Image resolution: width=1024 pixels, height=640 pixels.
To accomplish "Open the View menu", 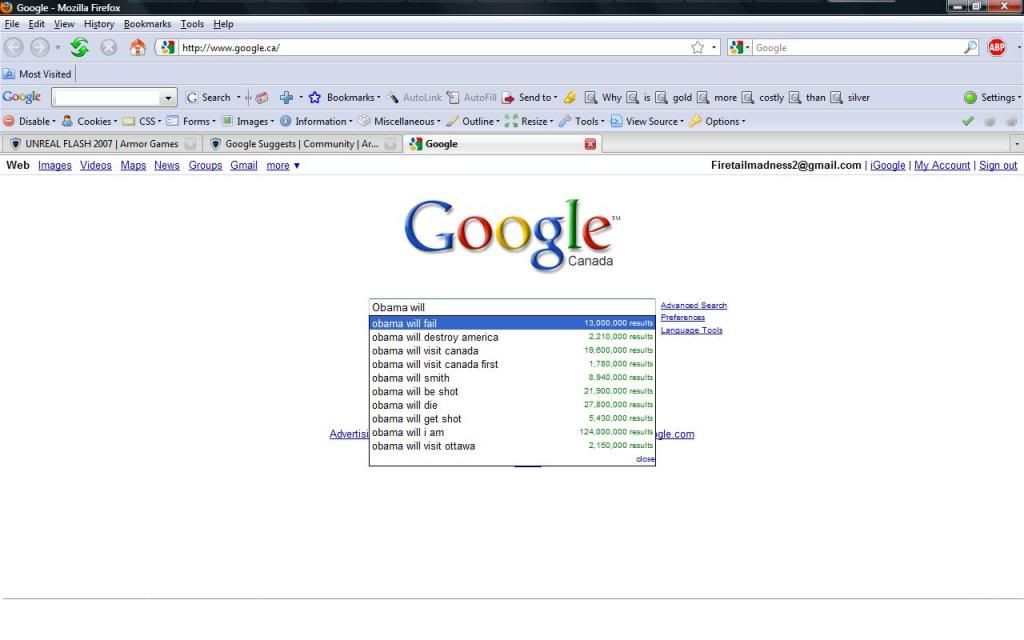I will (64, 24).
